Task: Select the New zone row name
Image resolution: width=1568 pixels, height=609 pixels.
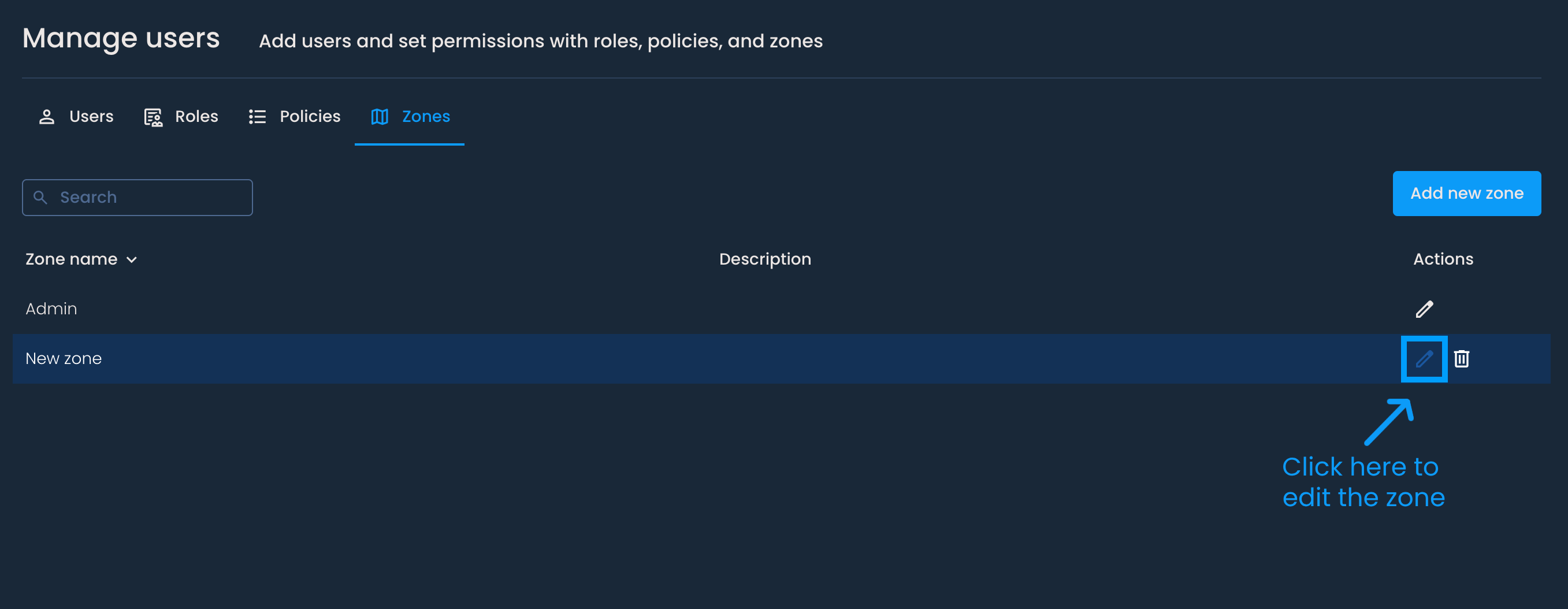Action: point(64,359)
